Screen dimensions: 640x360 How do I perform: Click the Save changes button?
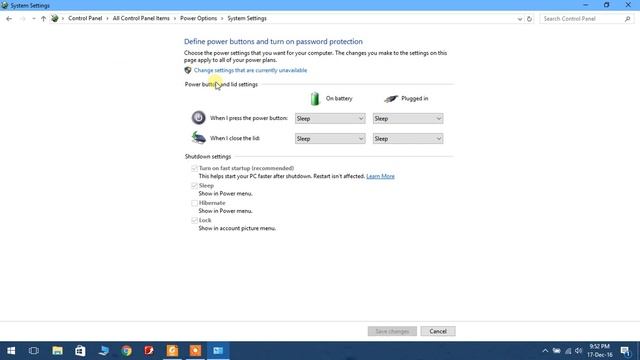click(392, 331)
